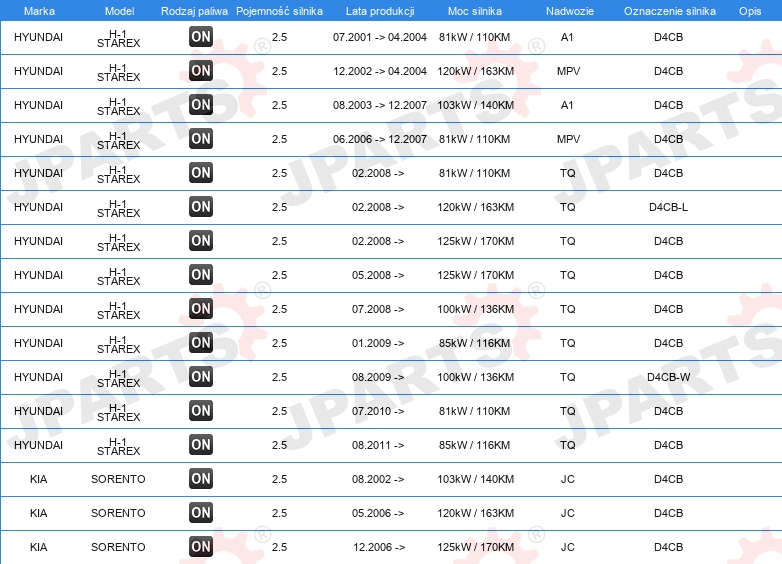Click ON fuel icon in 06.2006 row
This screenshot has width=782, height=564.
pos(201,138)
